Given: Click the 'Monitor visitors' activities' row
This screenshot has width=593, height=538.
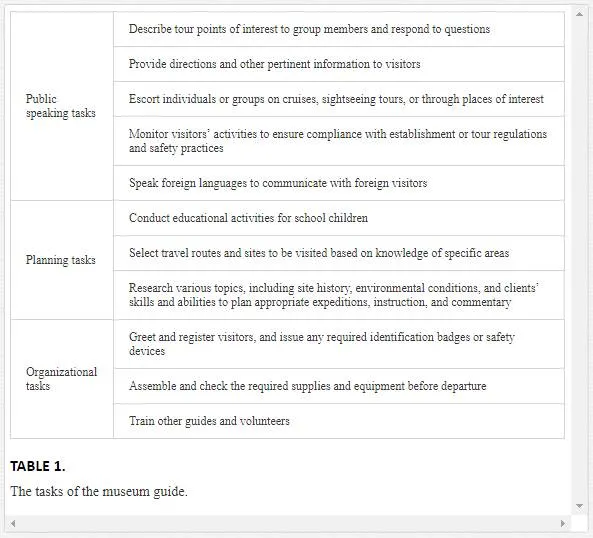Looking at the screenshot, I should click(339, 141).
